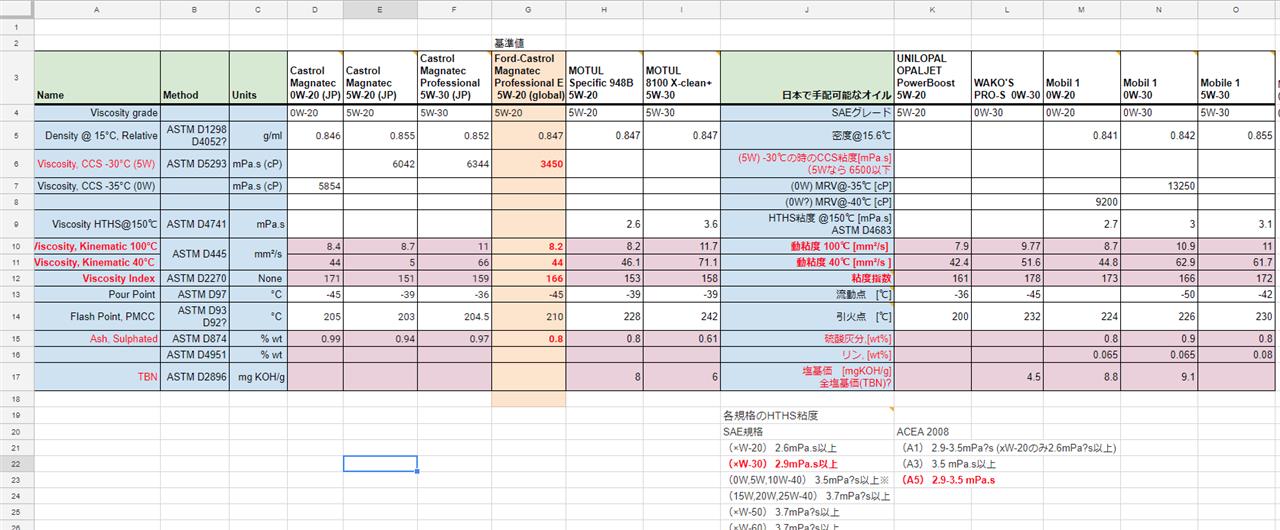Click 'Flash Point, PMCC' cell
This screenshot has width=1280, height=530.
pyautogui.click(x=97, y=316)
